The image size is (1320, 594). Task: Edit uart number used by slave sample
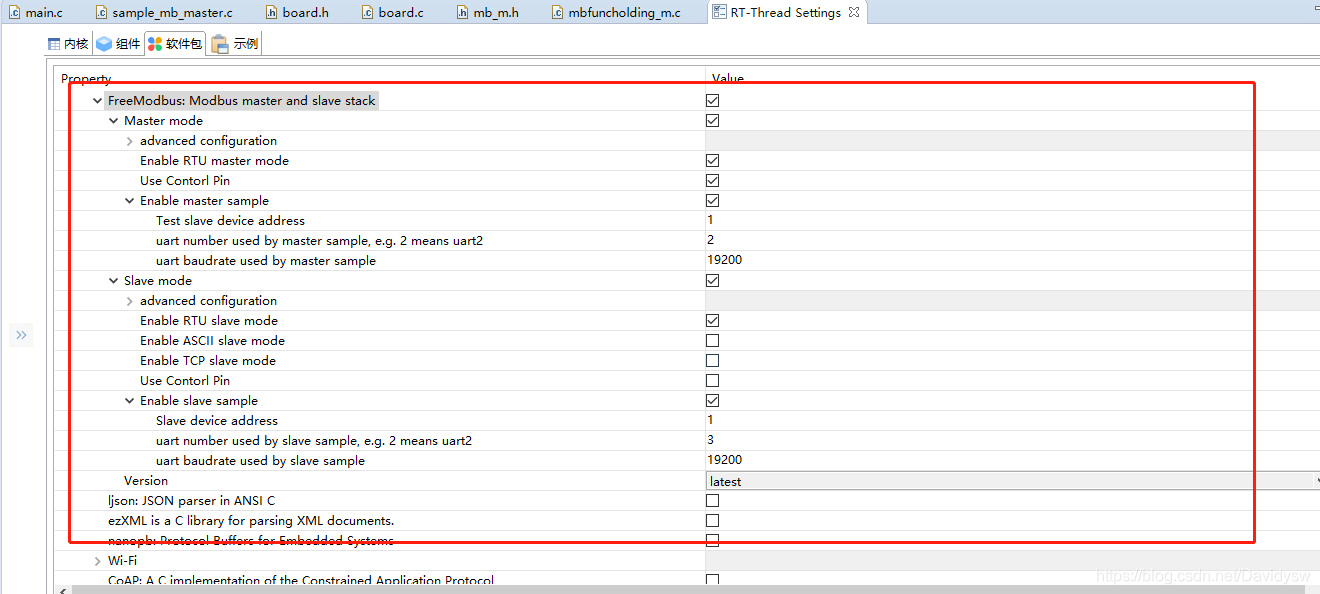click(1012, 440)
